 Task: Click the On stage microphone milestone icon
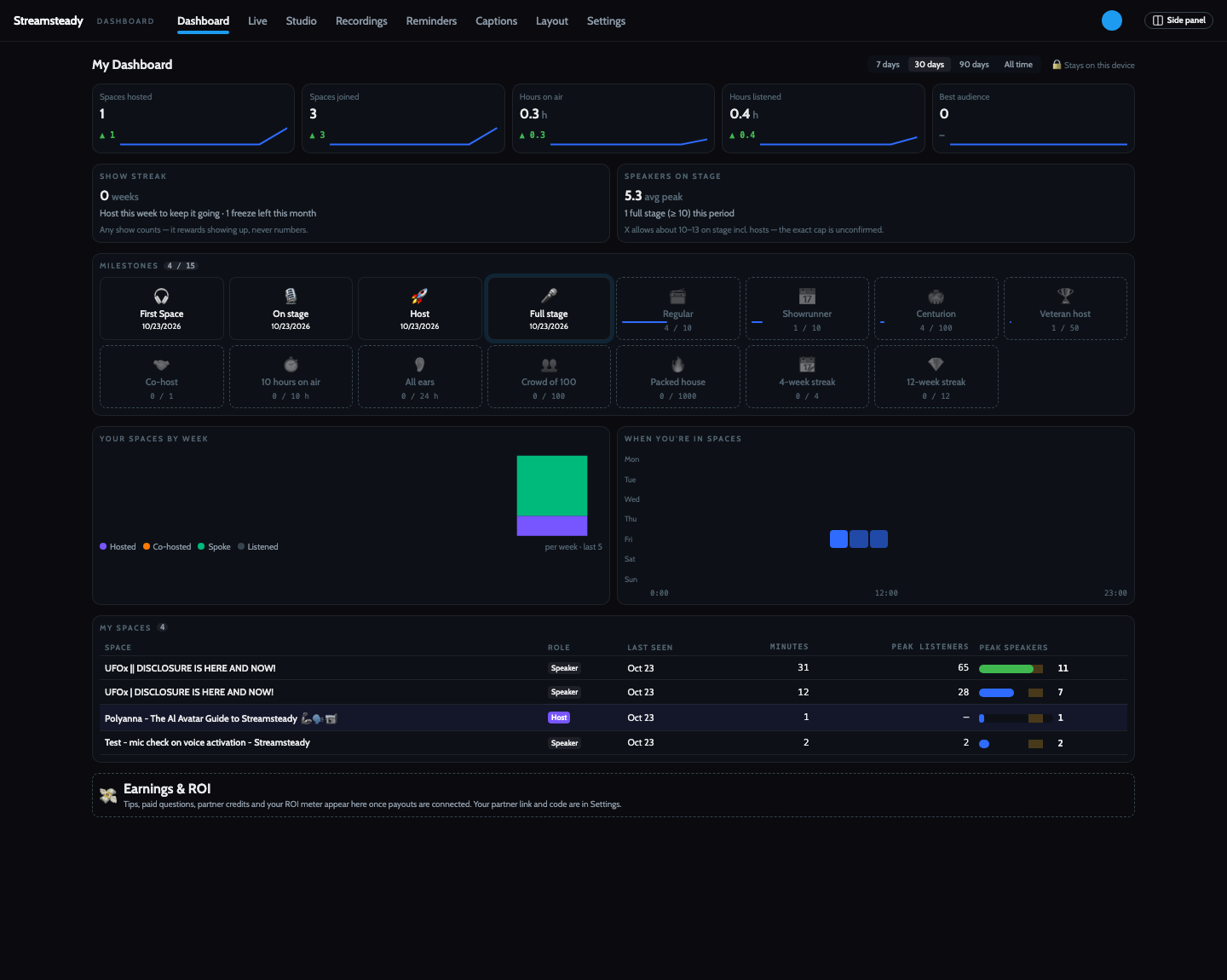tap(291, 296)
